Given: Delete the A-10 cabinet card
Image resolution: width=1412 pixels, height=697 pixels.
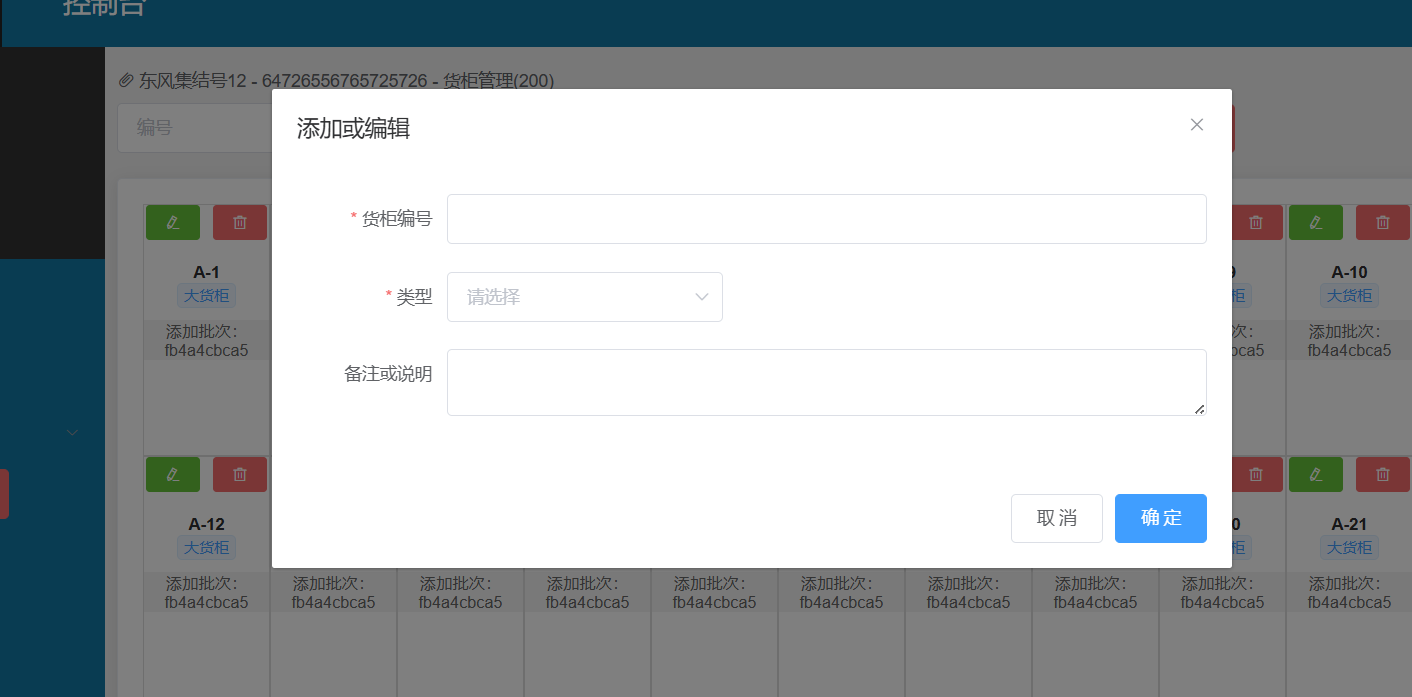Looking at the screenshot, I should point(1383,222).
